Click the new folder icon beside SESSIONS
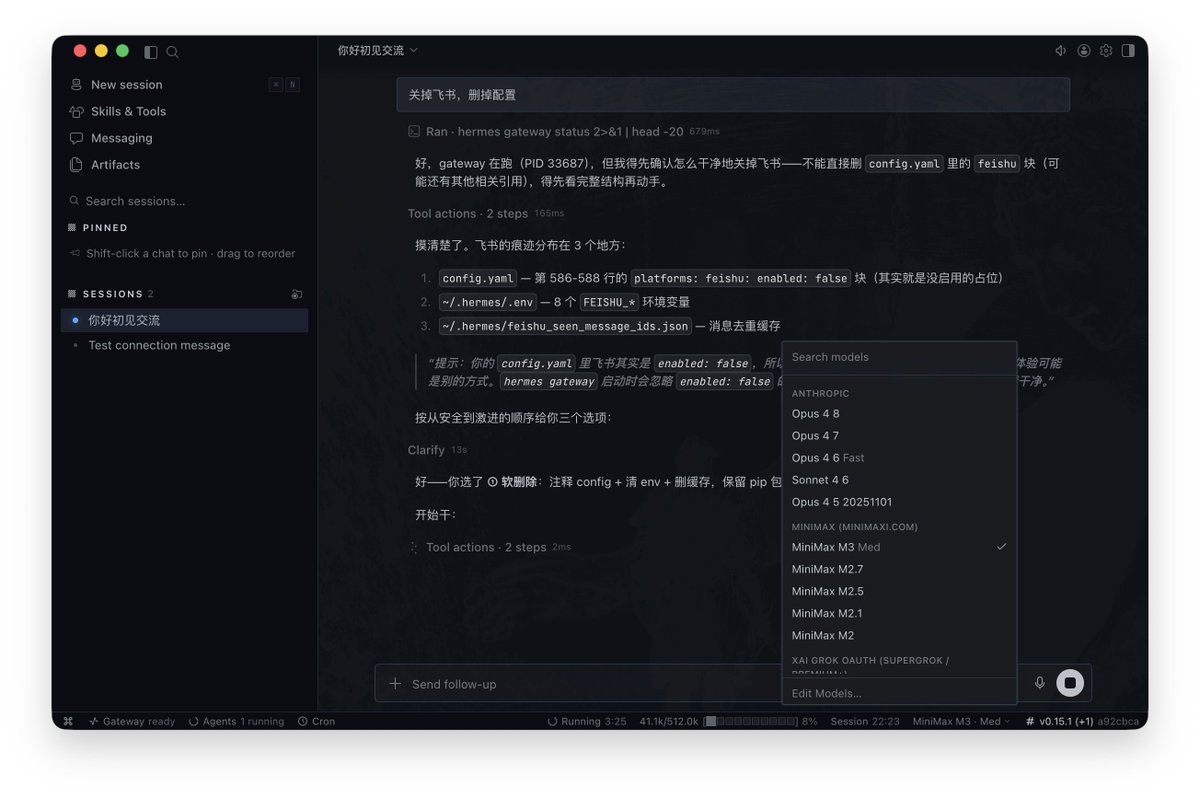 (297, 294)
